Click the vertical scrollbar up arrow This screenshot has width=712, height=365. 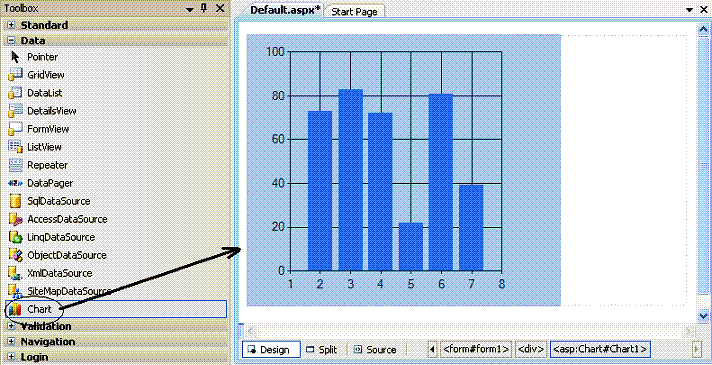pos(703,30)
